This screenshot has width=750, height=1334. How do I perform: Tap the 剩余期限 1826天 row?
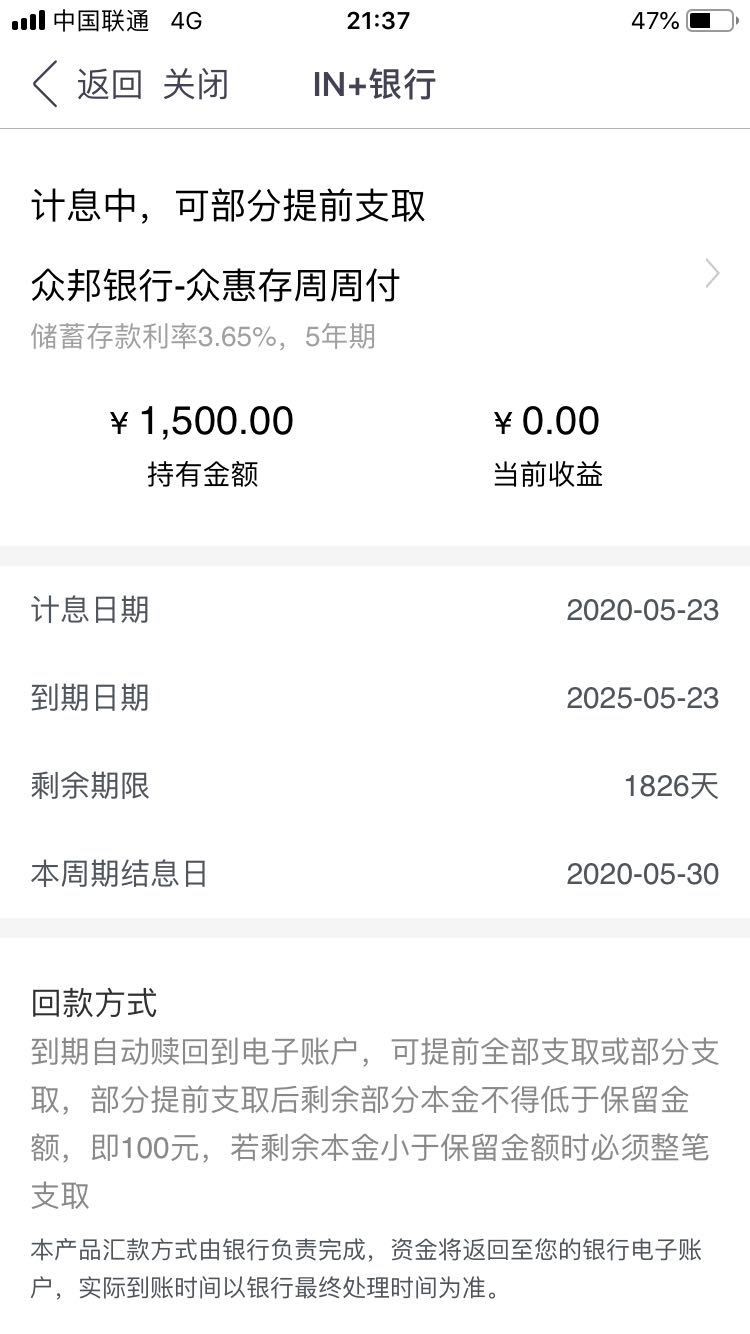[x=375, y=786]
